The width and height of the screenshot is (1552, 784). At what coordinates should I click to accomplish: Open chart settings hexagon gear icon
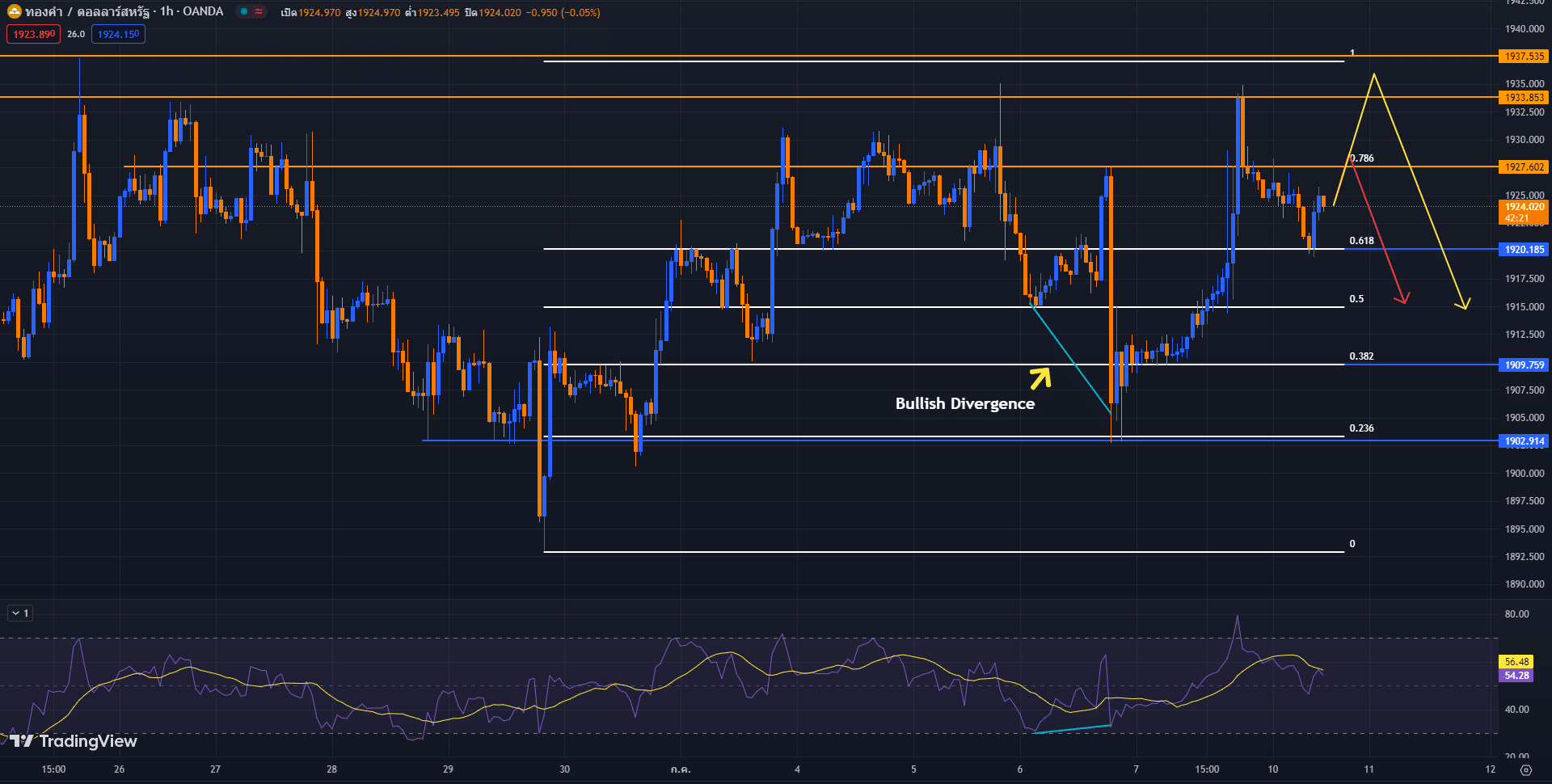pyautogui.click(x=1525, y=769)
